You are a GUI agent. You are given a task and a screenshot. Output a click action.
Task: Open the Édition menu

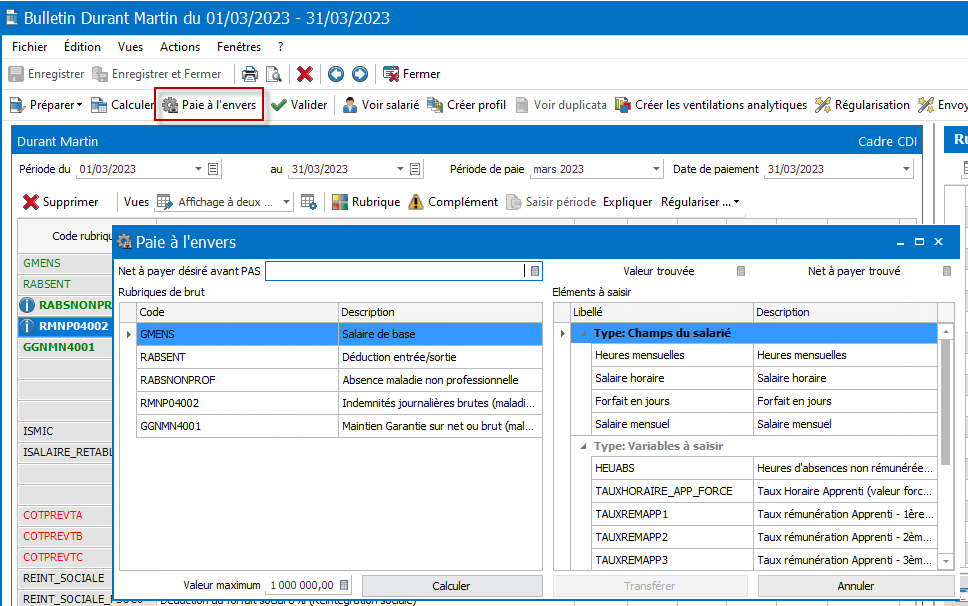click(82, 47)
